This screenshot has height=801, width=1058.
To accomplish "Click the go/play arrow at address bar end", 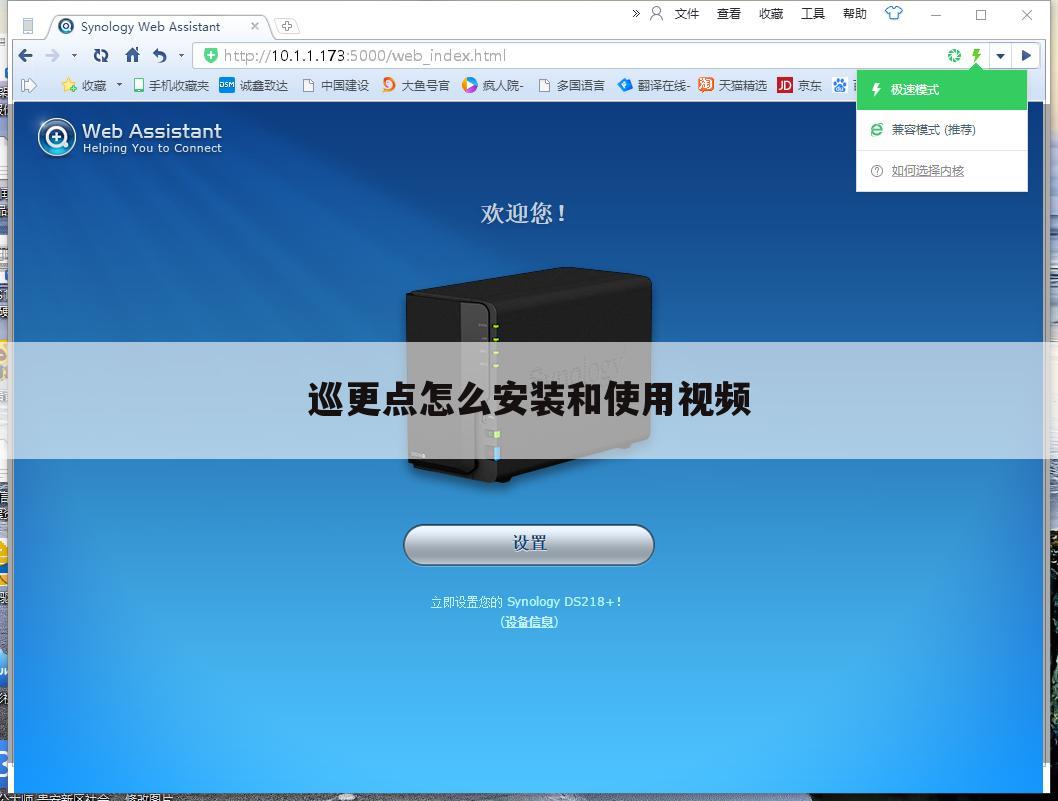I will pos(1026,55).
